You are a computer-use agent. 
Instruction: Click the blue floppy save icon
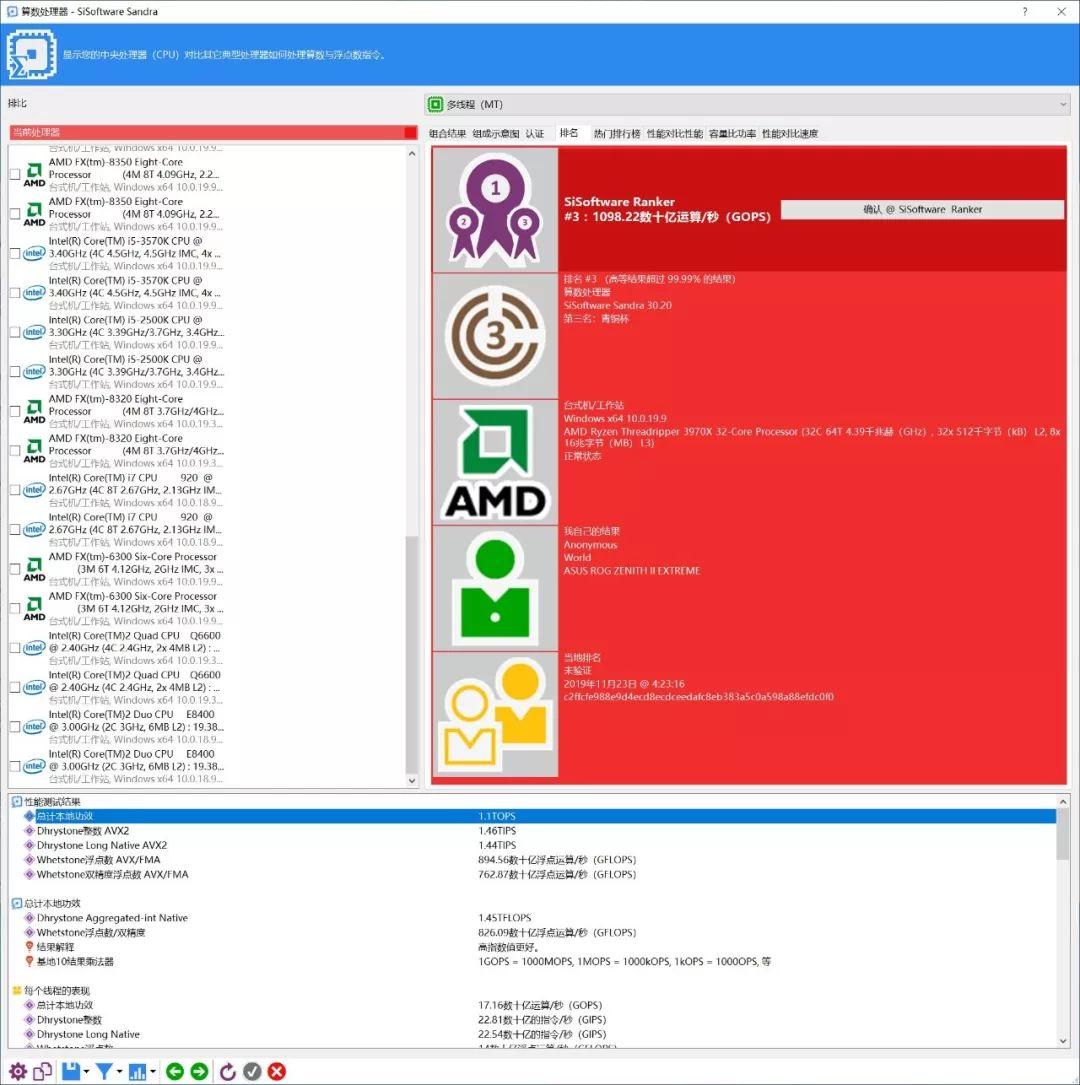pyautogui.click(x=71, y=1071)
